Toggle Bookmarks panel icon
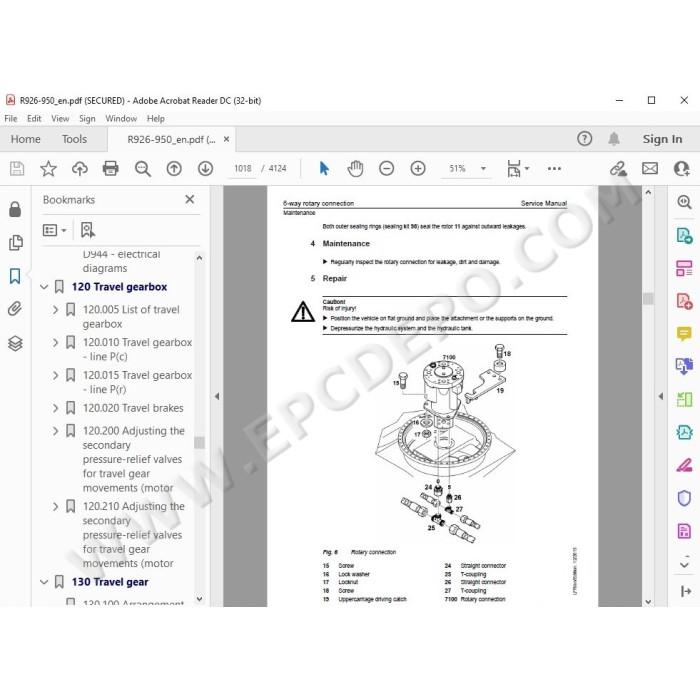The image size is (700, 700). click(x=15, y=276)
